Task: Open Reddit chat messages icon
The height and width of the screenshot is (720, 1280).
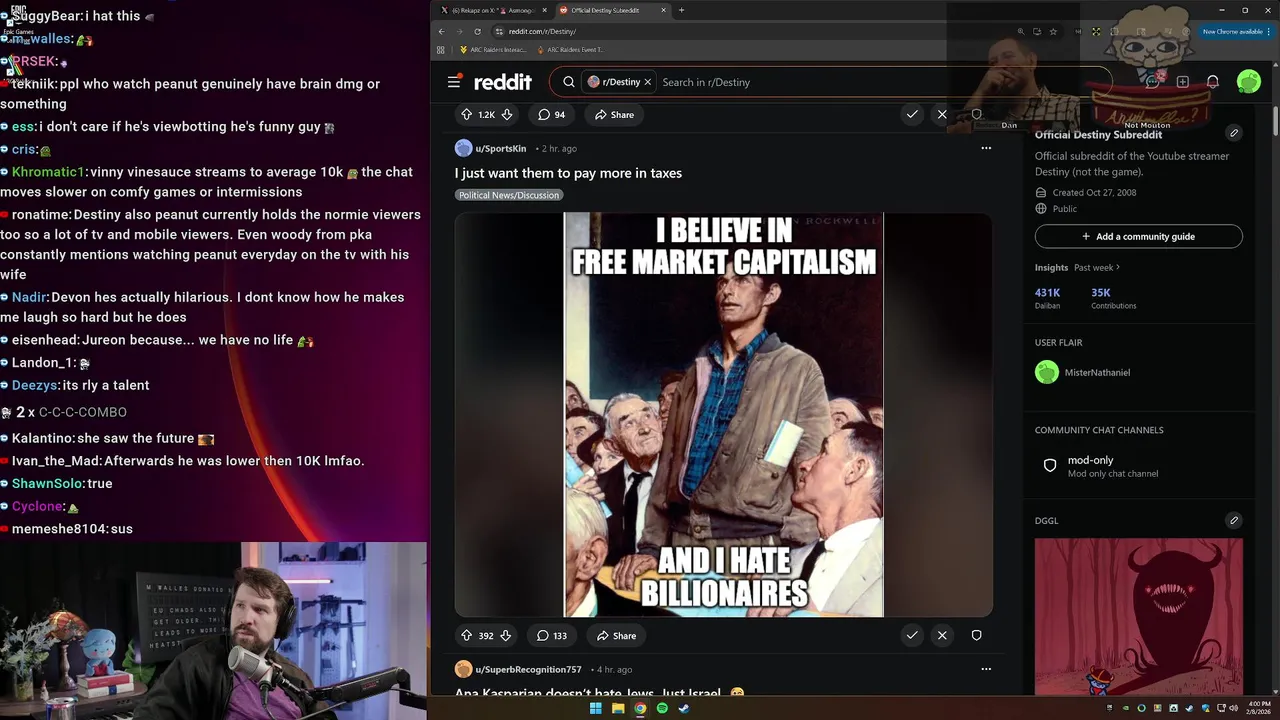Action: (1153, 82)
